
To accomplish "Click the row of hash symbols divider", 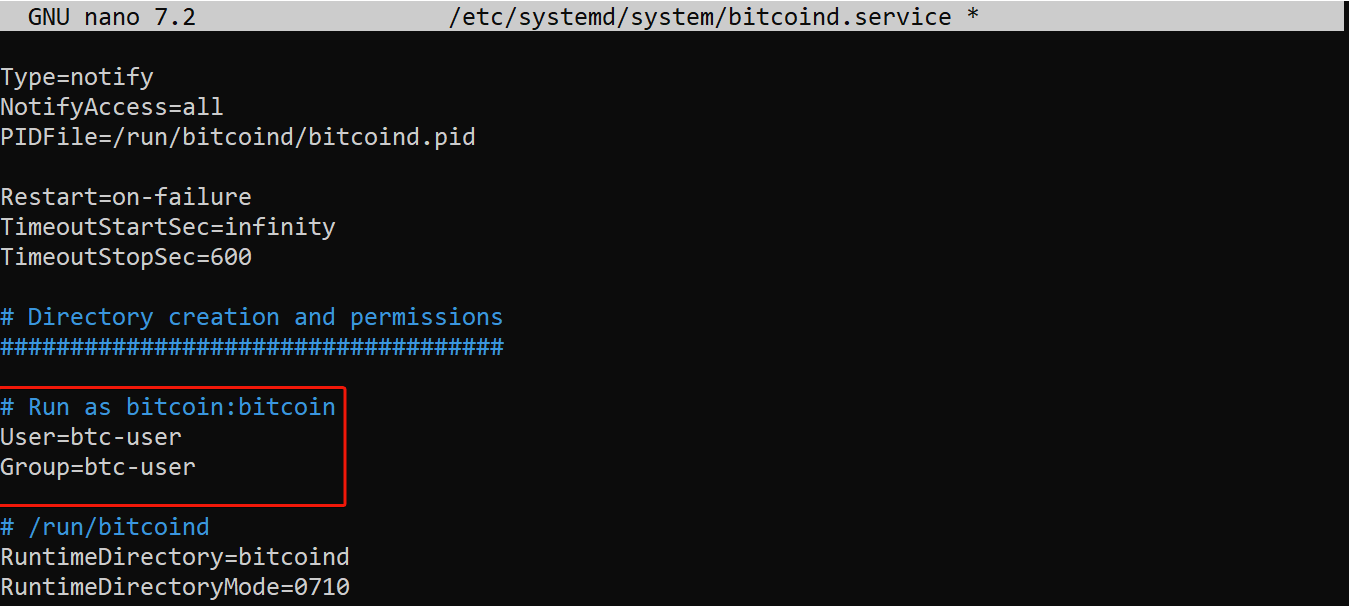I will click(251, 347).
